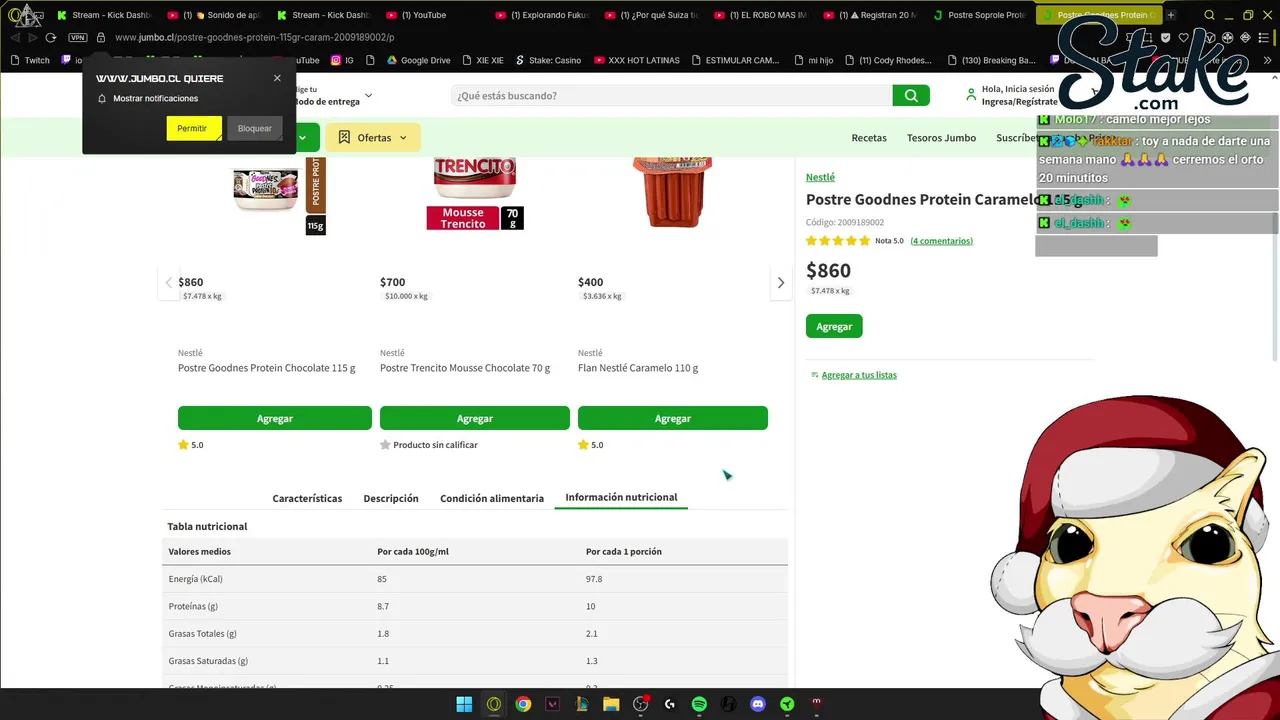Click Permitir to allow notifications
Viewport: 1280px width, 720px height.
click(193, 128)
